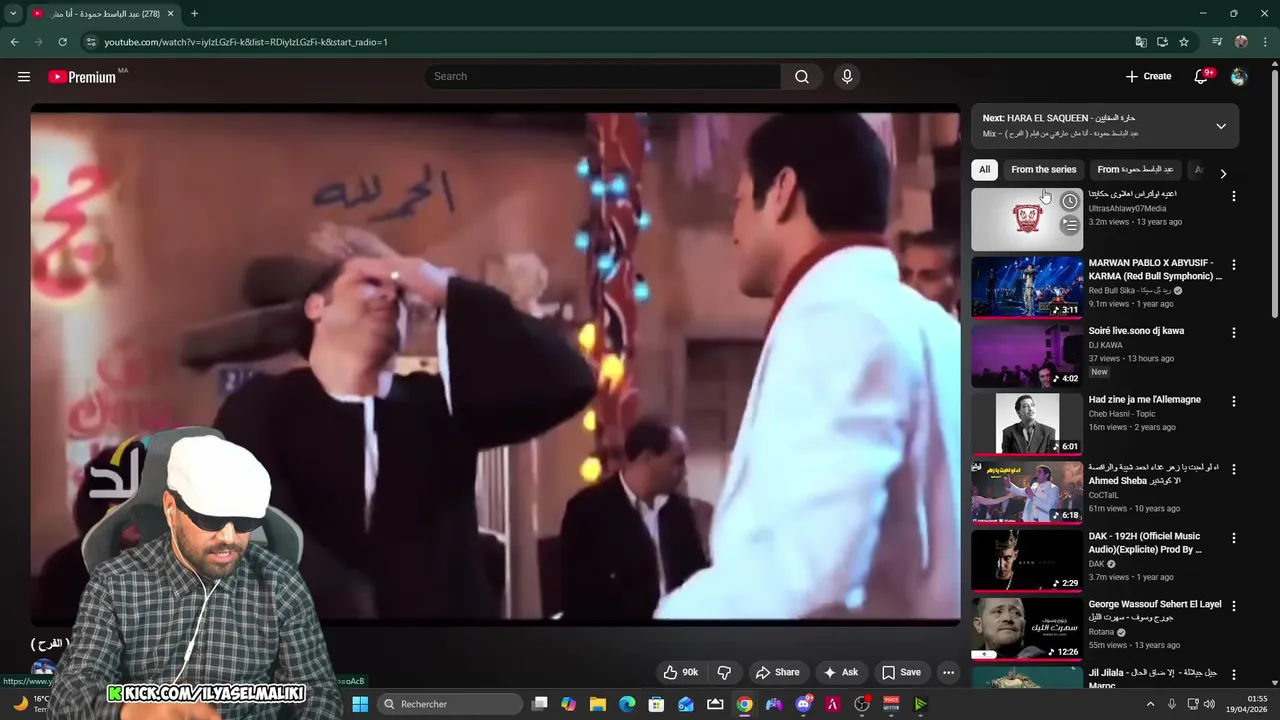The width and height of the screenshot is (1280, 720).
Task: Go to YouTube Premium home logo
Action: 82,76
